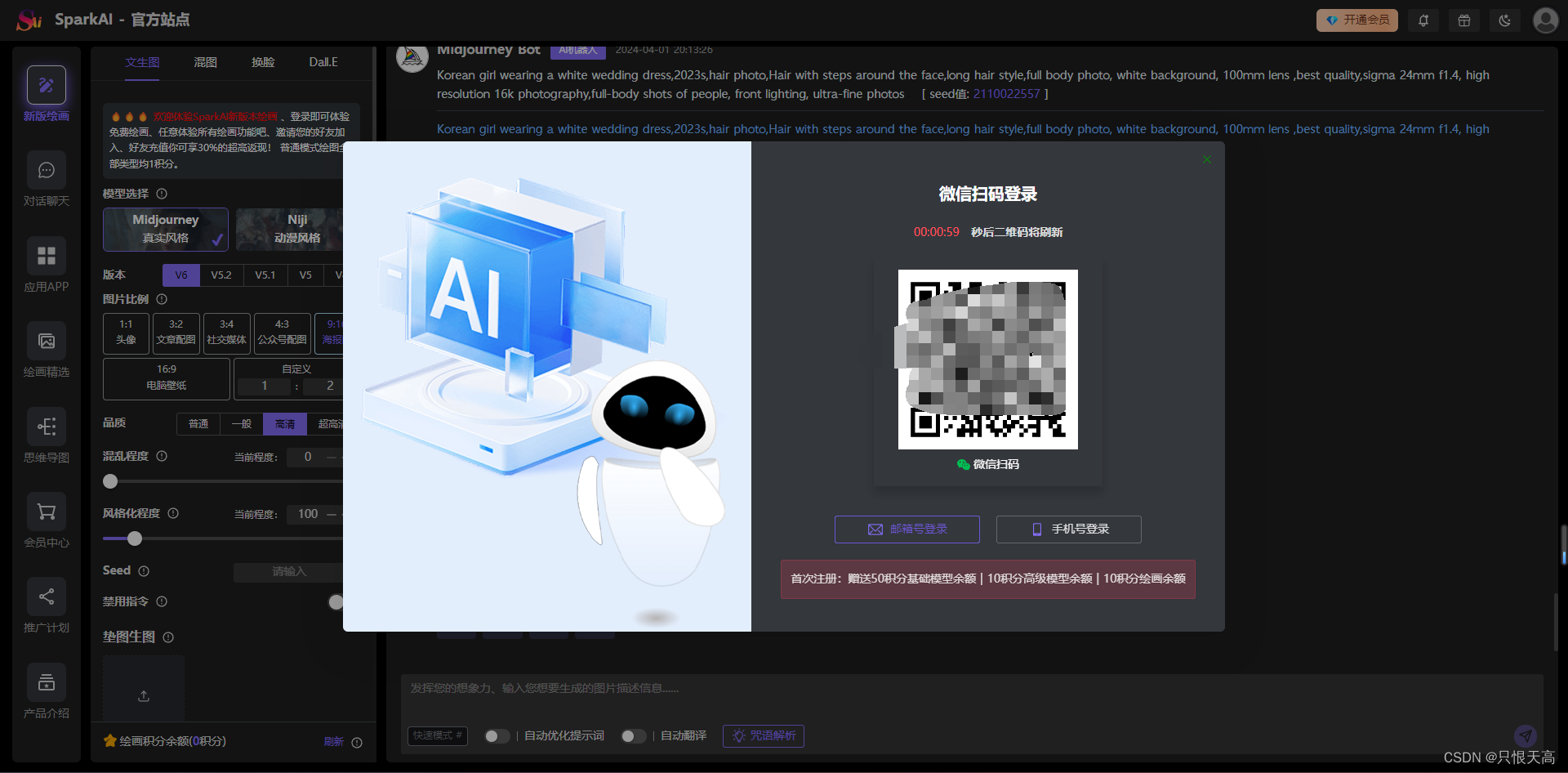
Task: Open the 会员中心 cart icon
Action: (47, 512)
